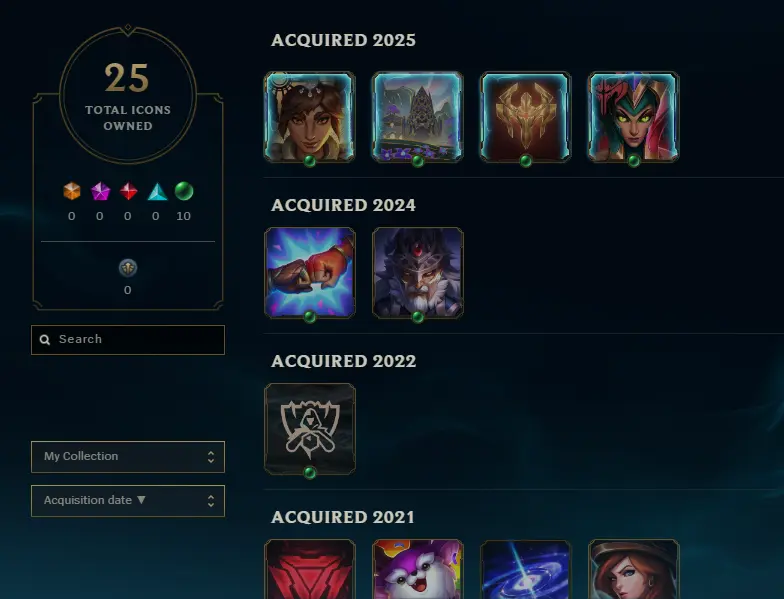Viewport: 784px width, 599px height.
Task: Select the brown-haired champion icon from 2025
Action: [310, 117]
